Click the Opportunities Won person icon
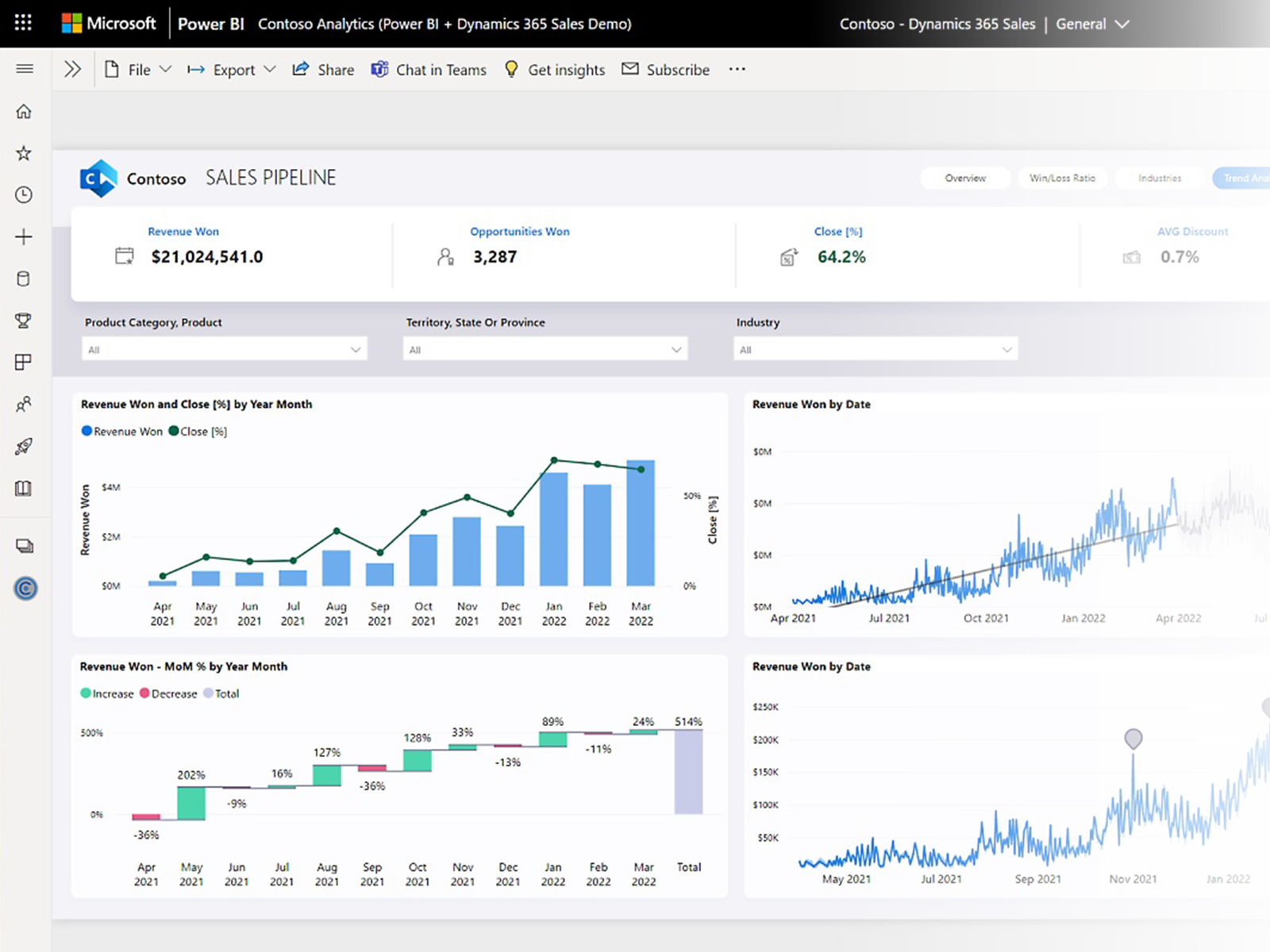The width and height of the screenshot is (1270, 952). 446,256
